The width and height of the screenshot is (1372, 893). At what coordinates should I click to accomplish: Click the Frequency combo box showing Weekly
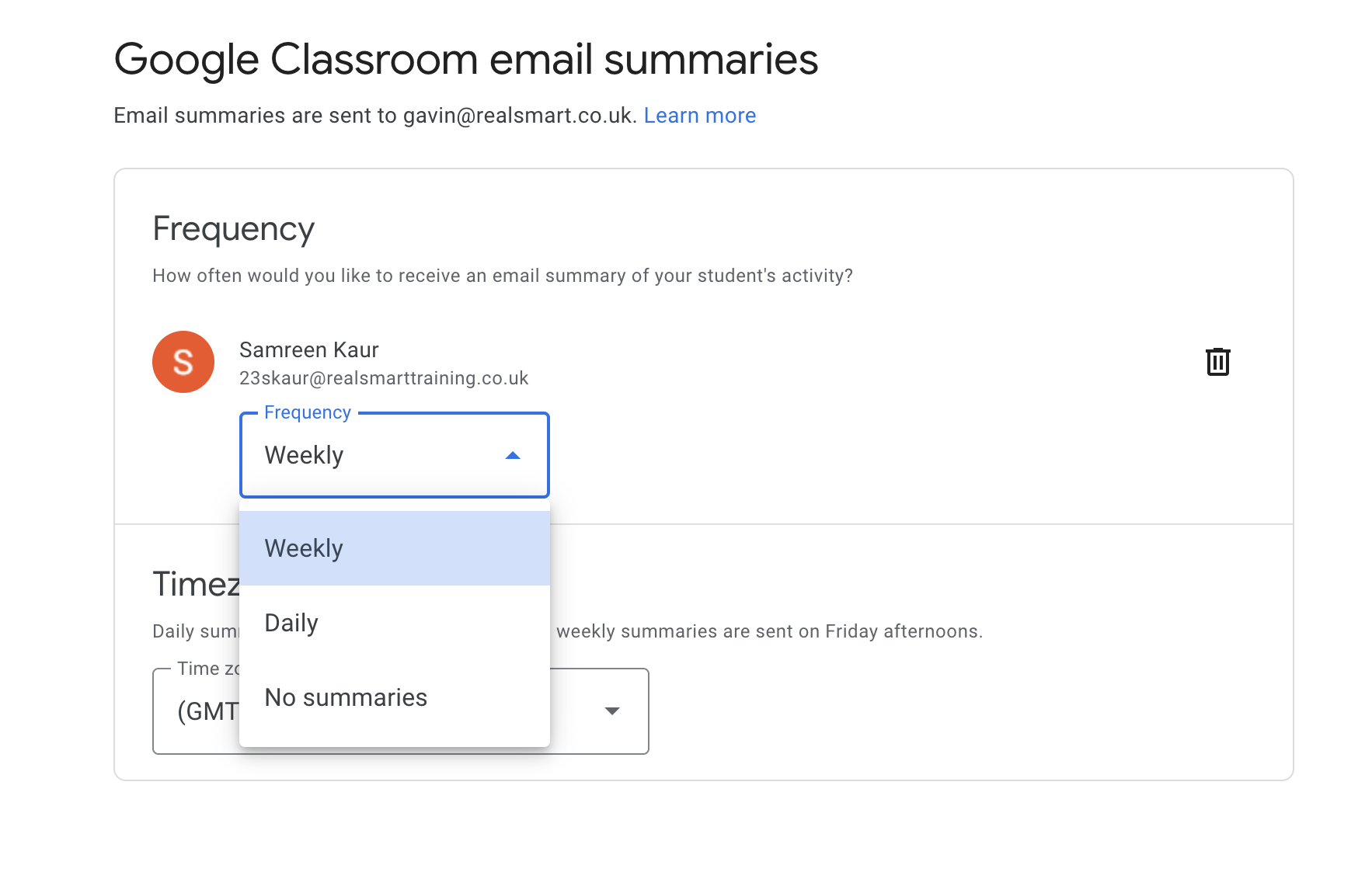tap(381, 456)
